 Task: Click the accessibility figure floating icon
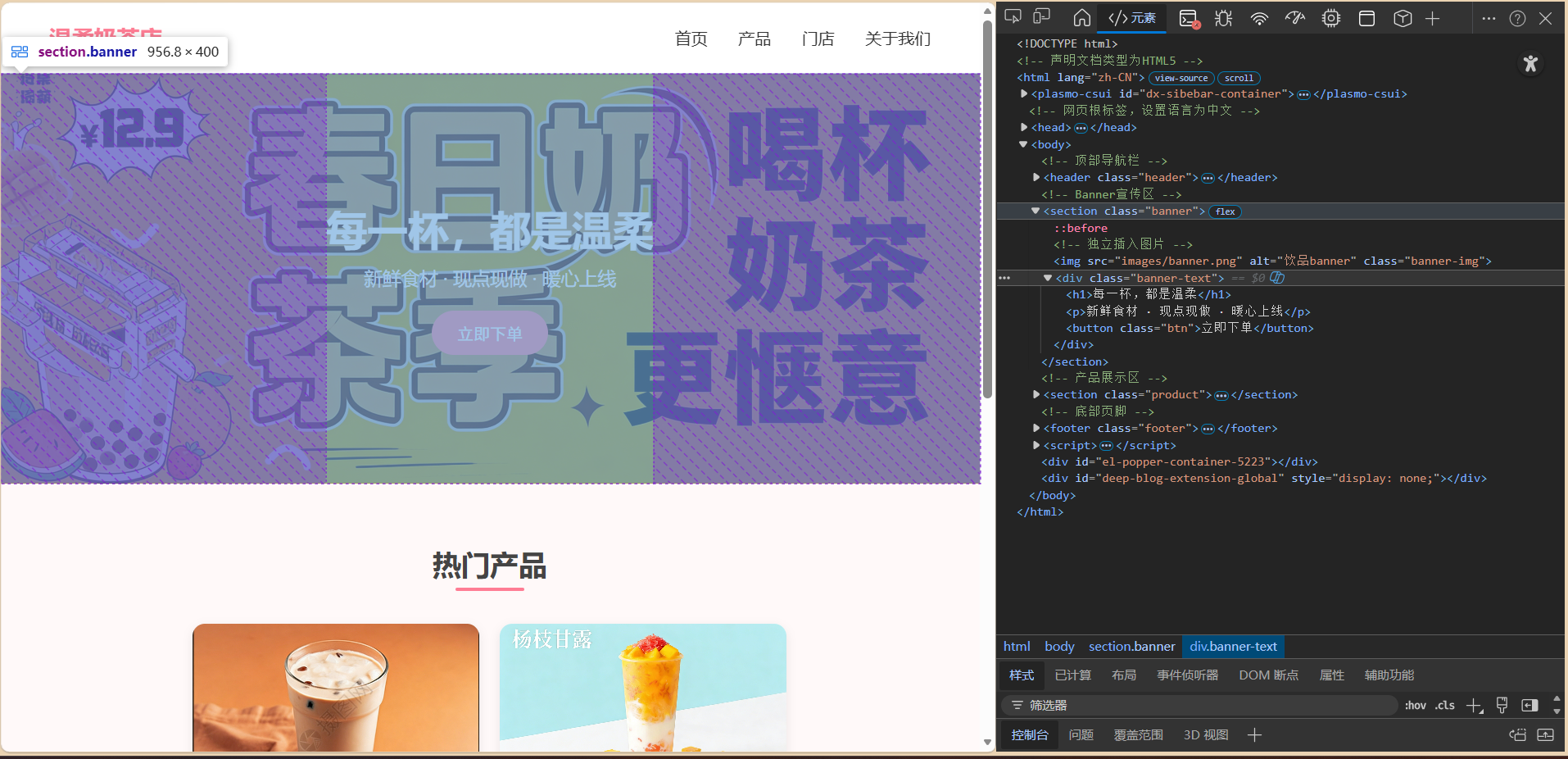click(1530, 63)
